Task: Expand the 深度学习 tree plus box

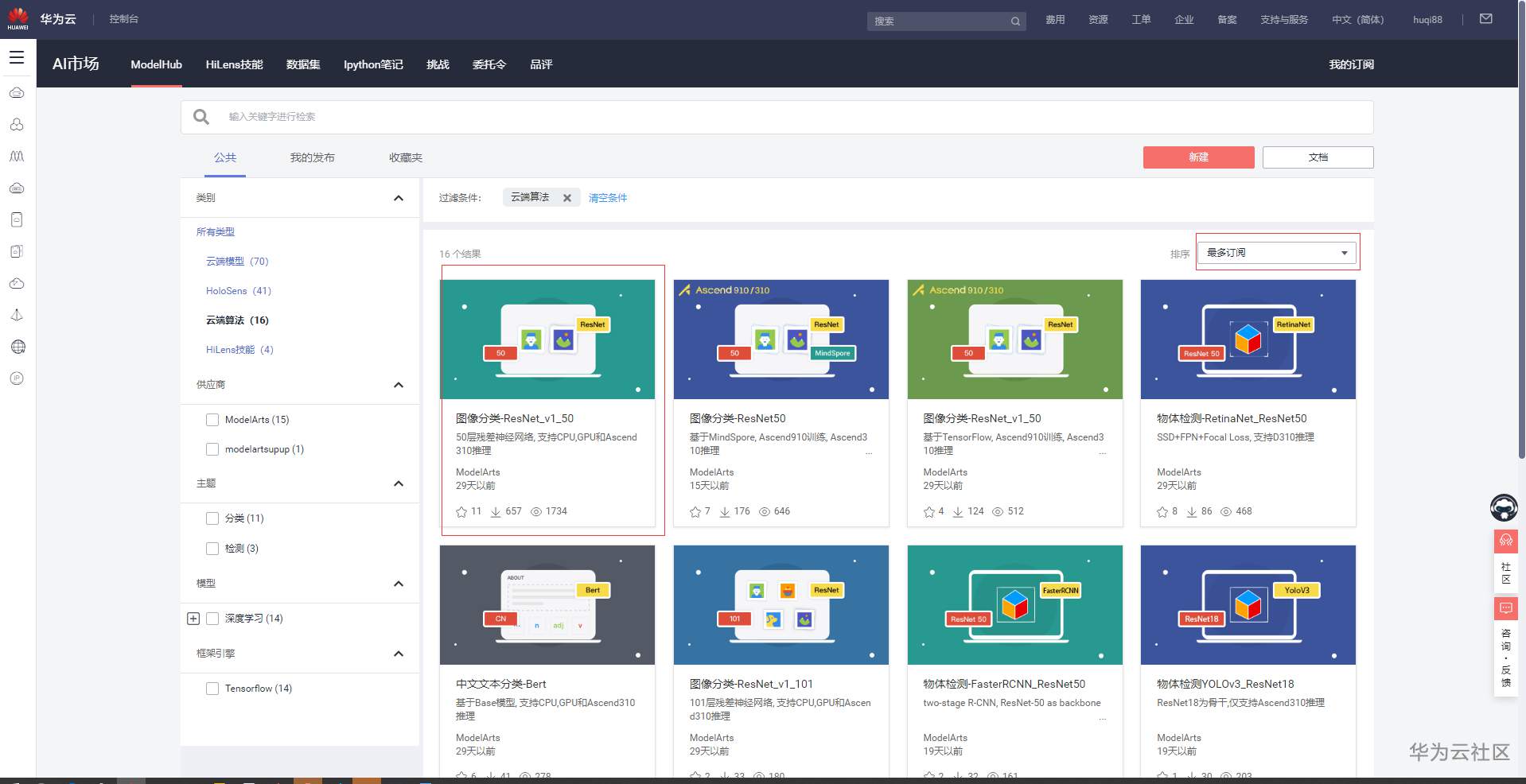Action: 193,619
